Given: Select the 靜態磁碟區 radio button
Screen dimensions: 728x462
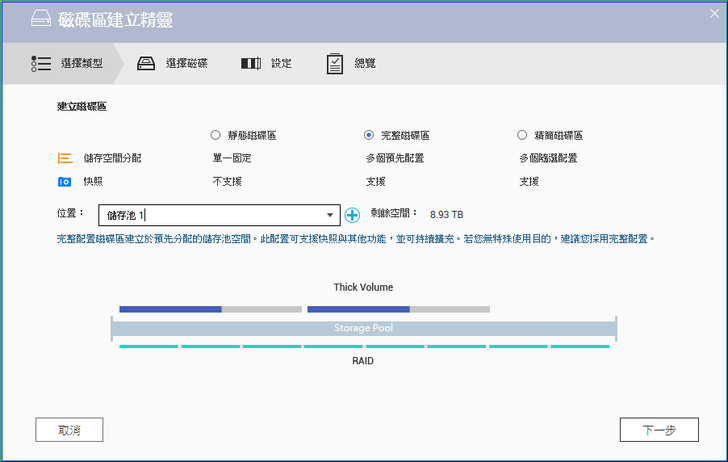Looking at the screenshot, I should coord(215,135).
